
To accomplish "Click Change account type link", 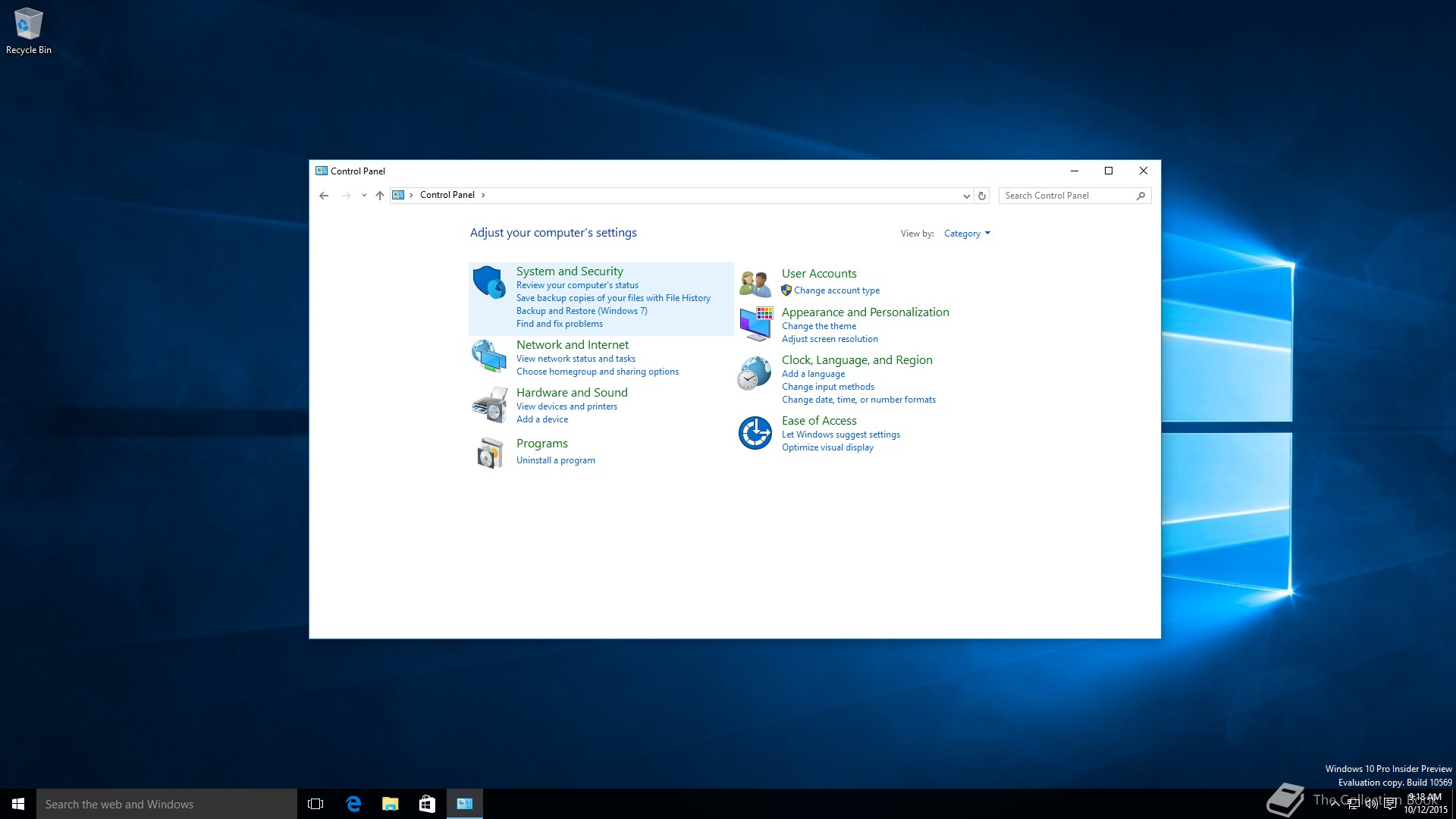I will [x=836, y=290].
